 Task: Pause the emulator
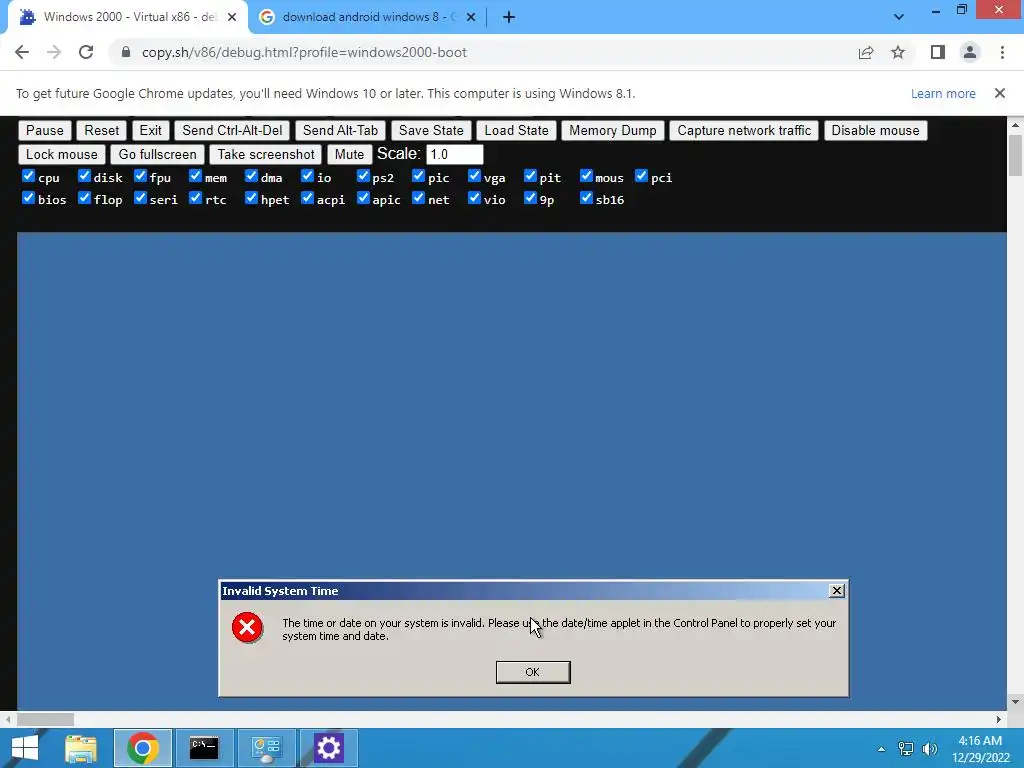(44, 131)
